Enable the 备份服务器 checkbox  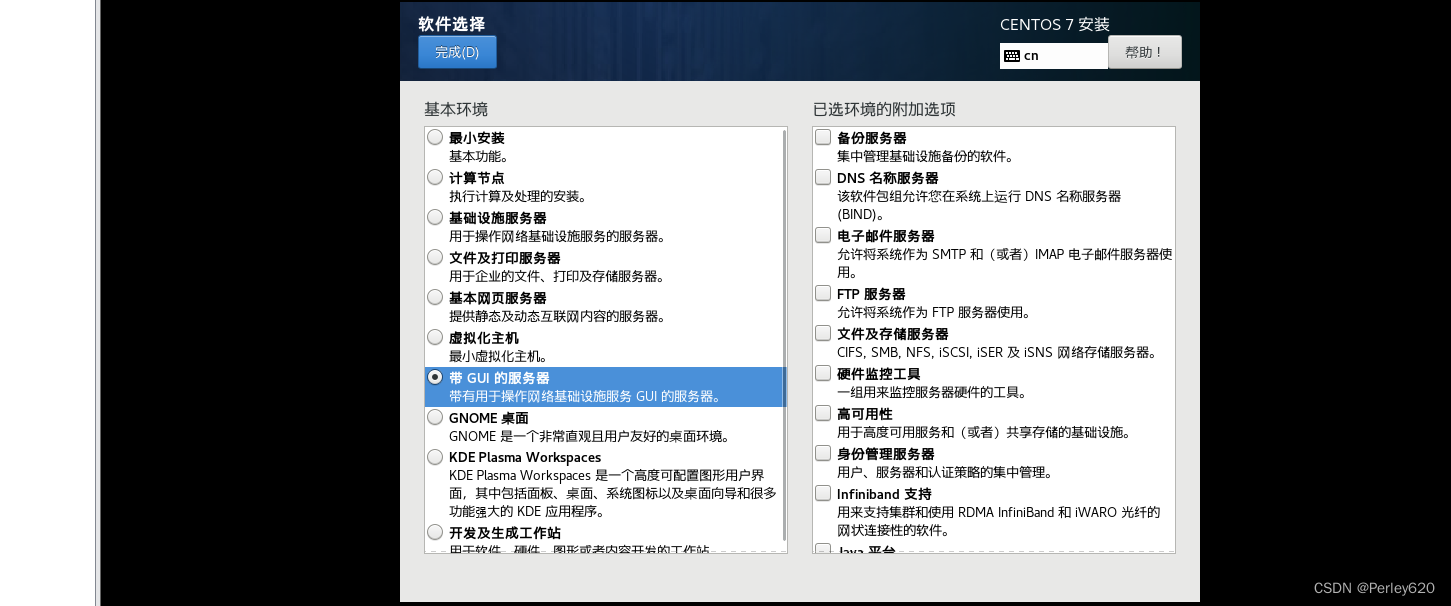pyautogui.click(x=822, y=137)
